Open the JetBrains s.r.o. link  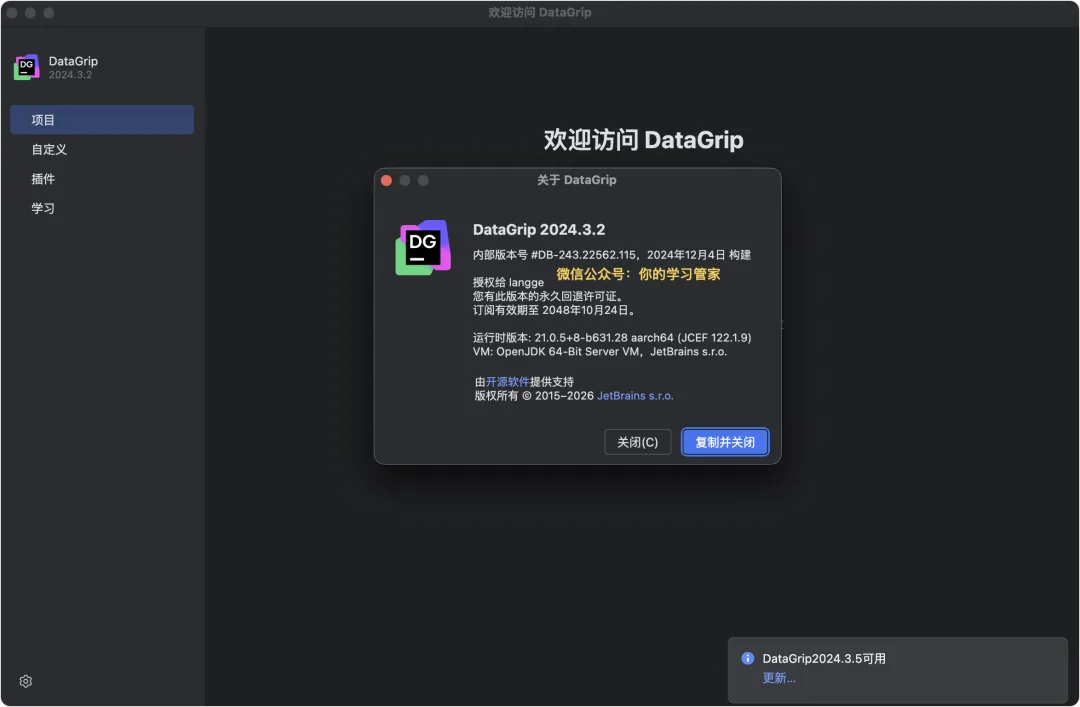[x=635, y=396]
